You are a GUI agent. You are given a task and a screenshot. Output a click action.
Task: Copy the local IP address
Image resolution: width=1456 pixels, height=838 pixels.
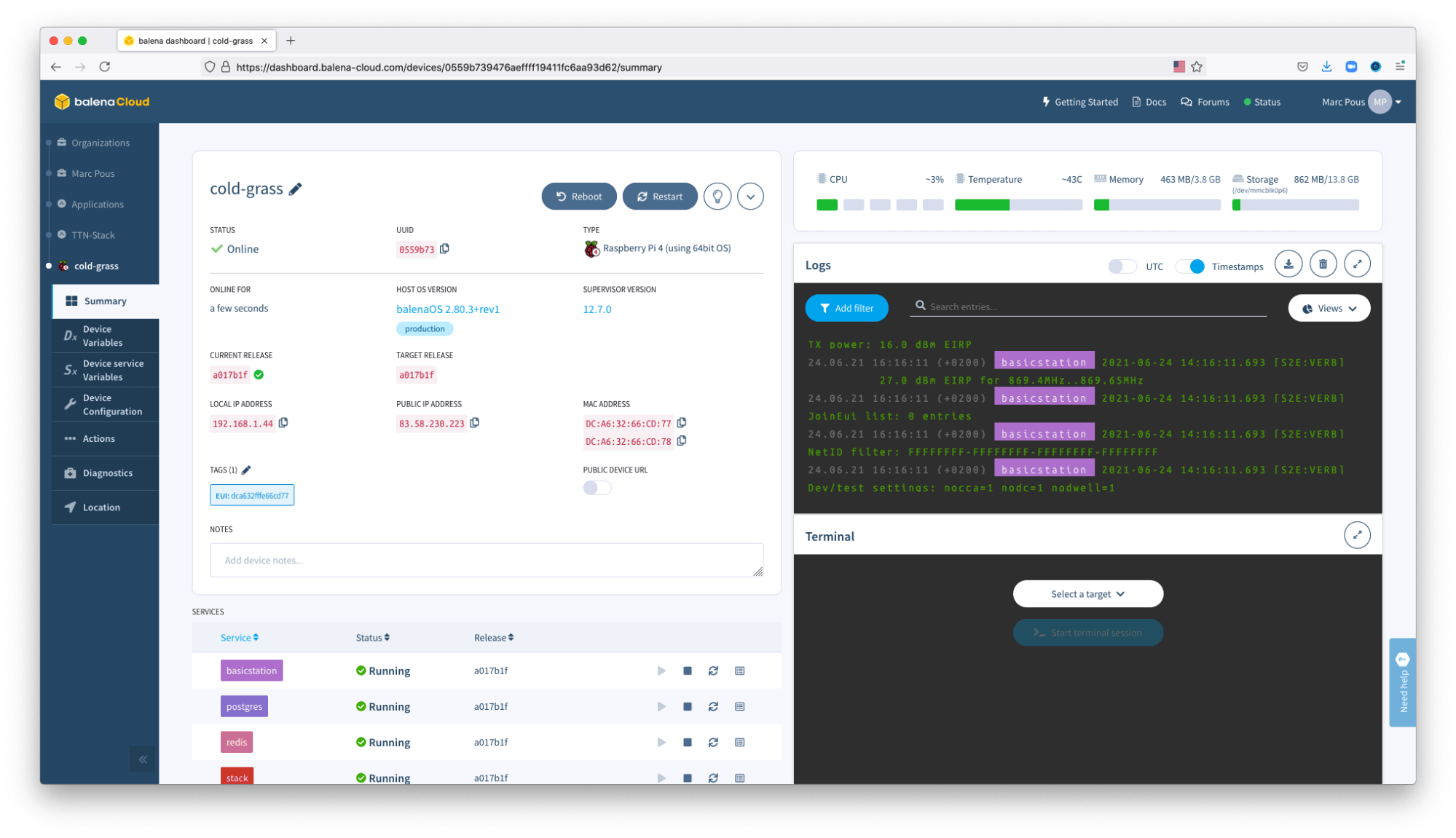point(283,423)
